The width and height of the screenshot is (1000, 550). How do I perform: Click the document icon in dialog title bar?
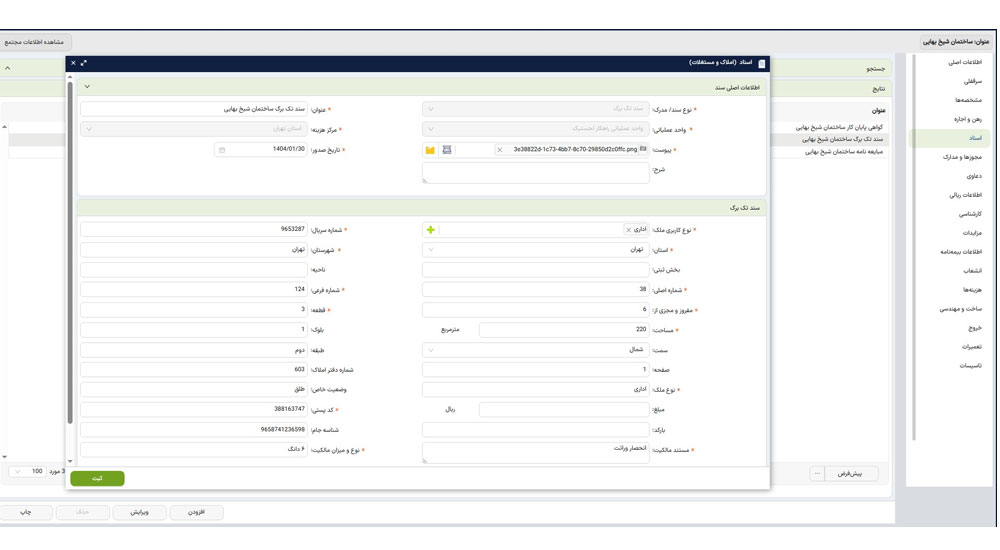[762, 63]
